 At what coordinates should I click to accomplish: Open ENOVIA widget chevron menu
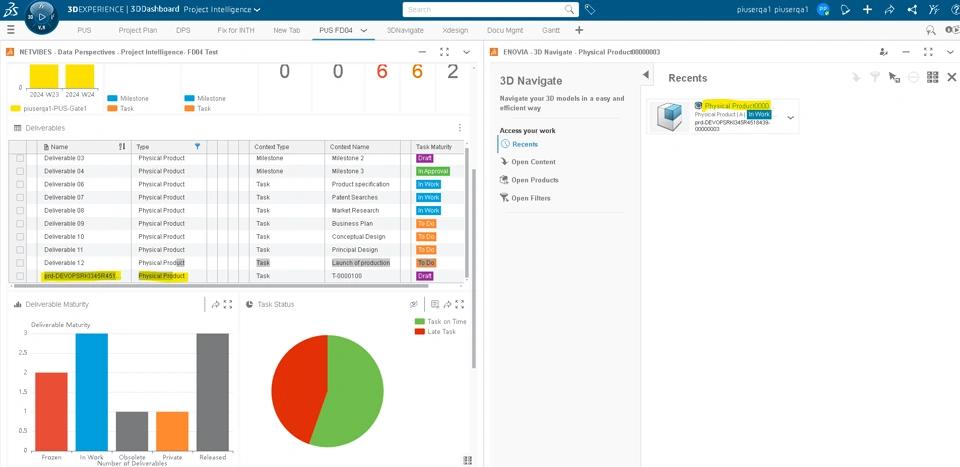pyautogui.click(x=950, y=52)
